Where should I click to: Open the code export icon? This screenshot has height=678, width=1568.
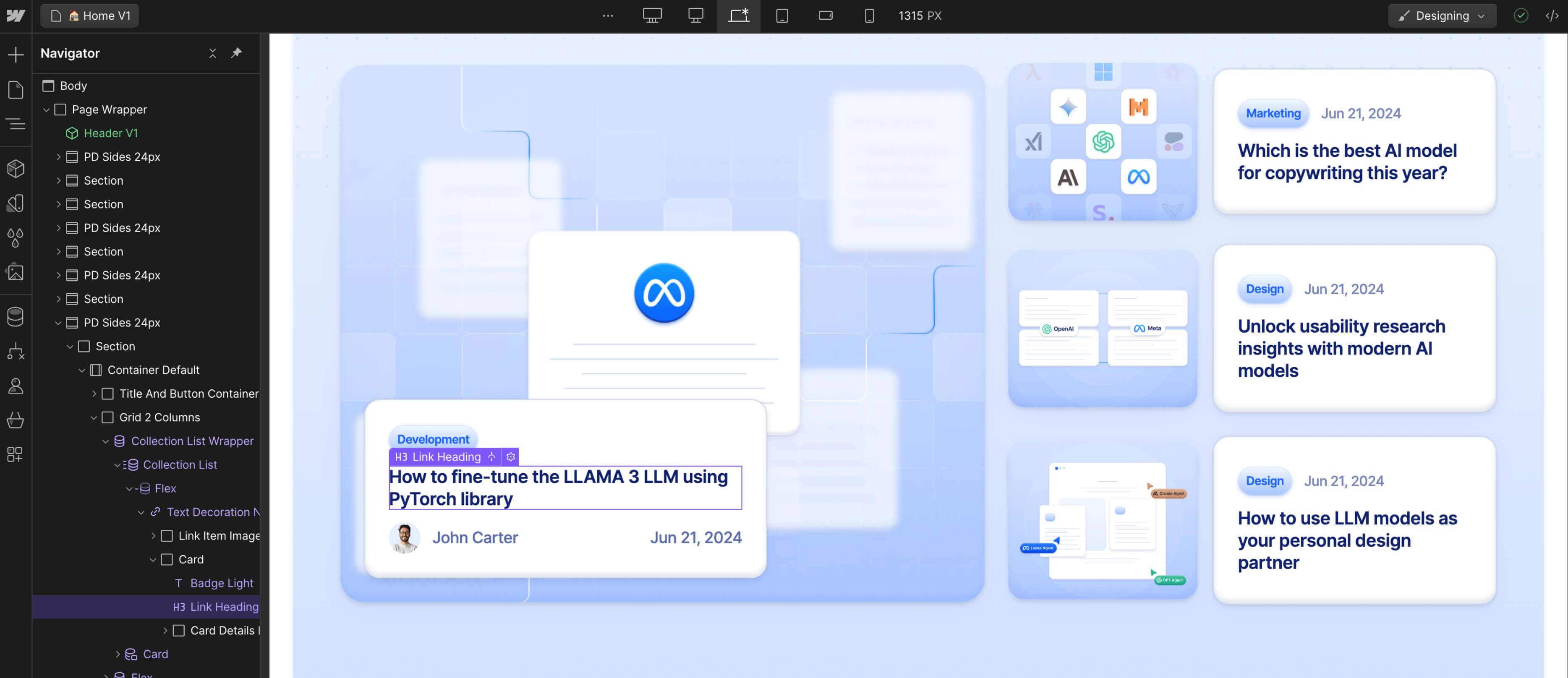pos(1552,16)
